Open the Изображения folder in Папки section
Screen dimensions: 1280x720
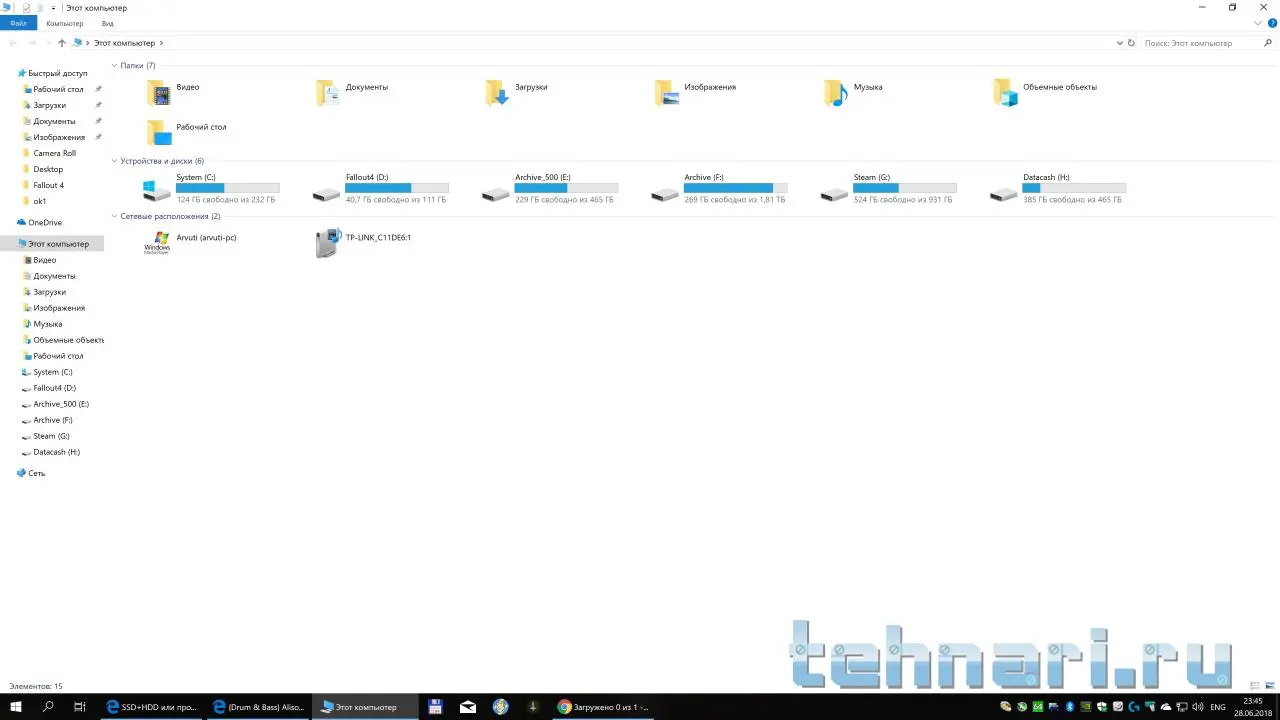tap(667, 93)
